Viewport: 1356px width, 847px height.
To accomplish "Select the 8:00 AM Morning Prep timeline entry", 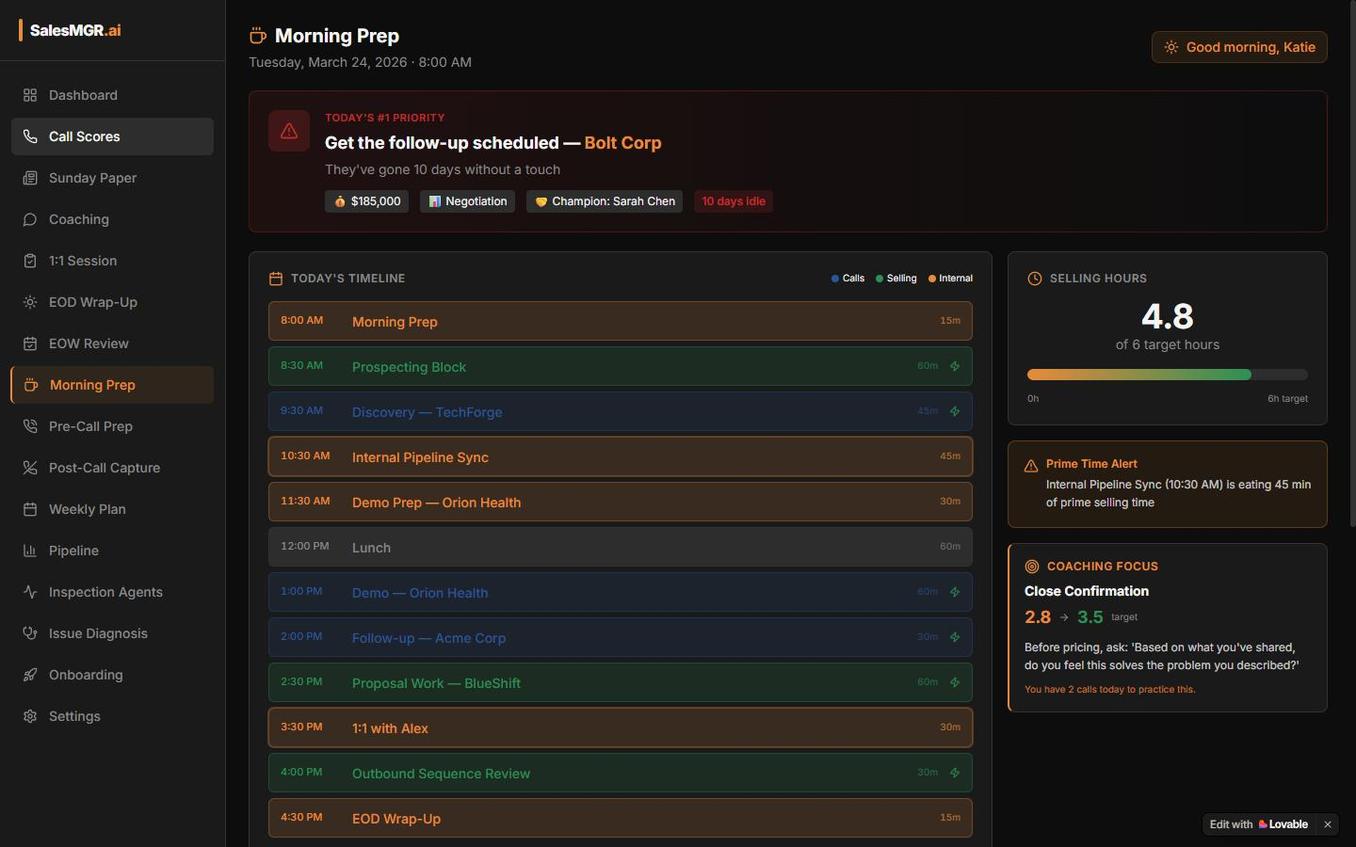I will click(x=620, y=321).
